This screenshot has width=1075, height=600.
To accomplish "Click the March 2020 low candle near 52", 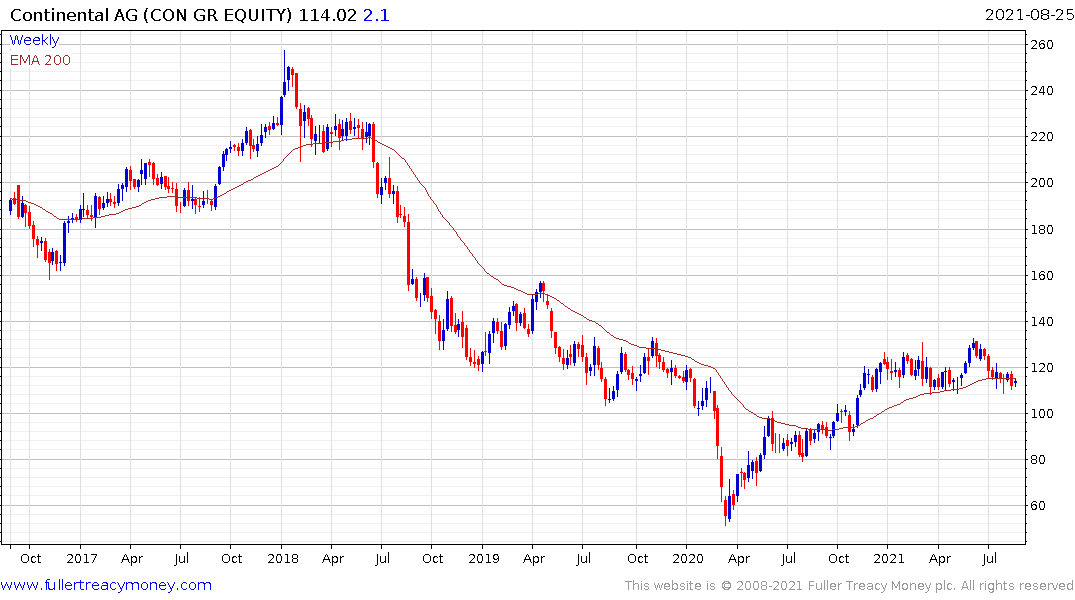I will (726, 511).
